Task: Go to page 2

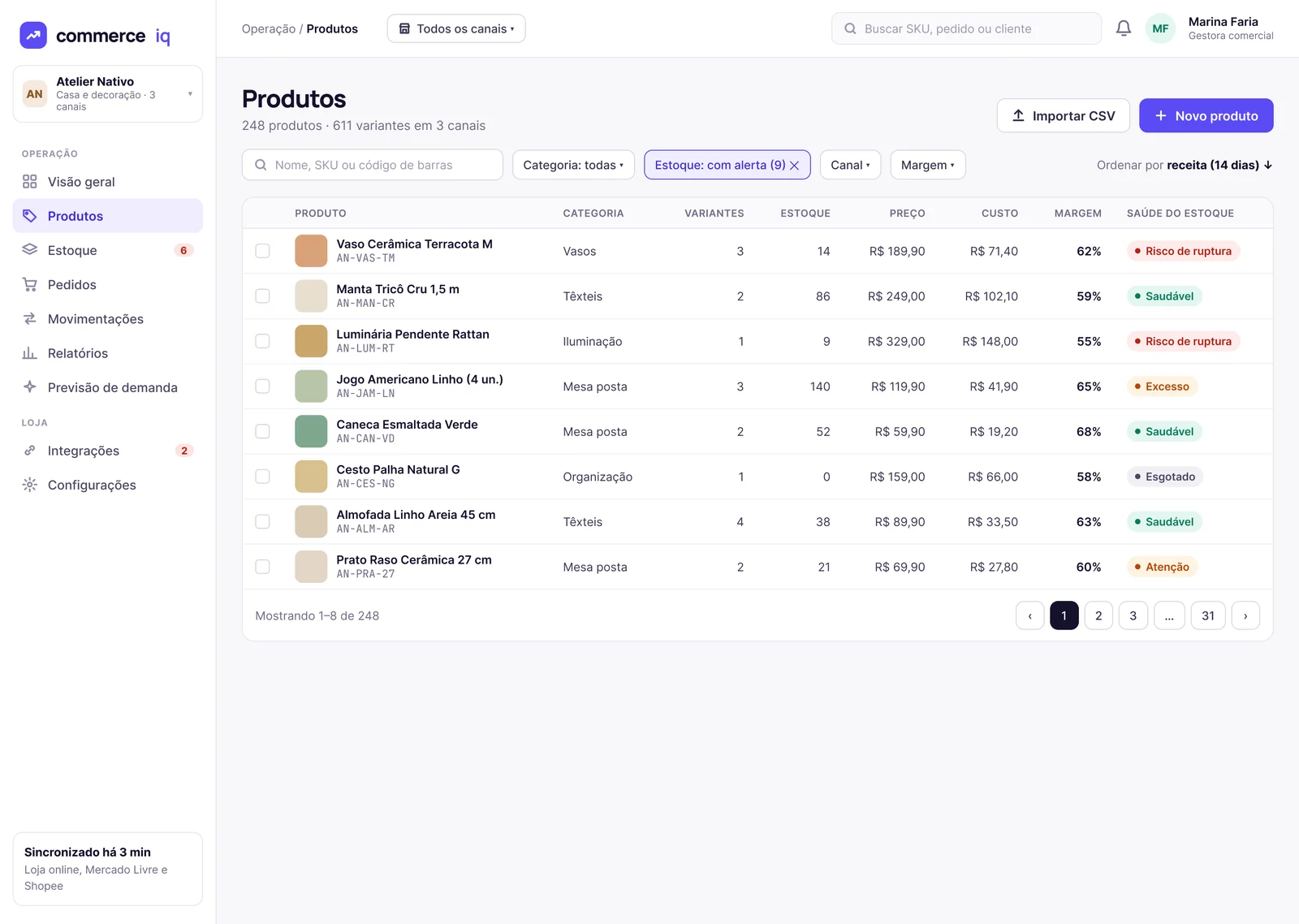Action: 1098,615
